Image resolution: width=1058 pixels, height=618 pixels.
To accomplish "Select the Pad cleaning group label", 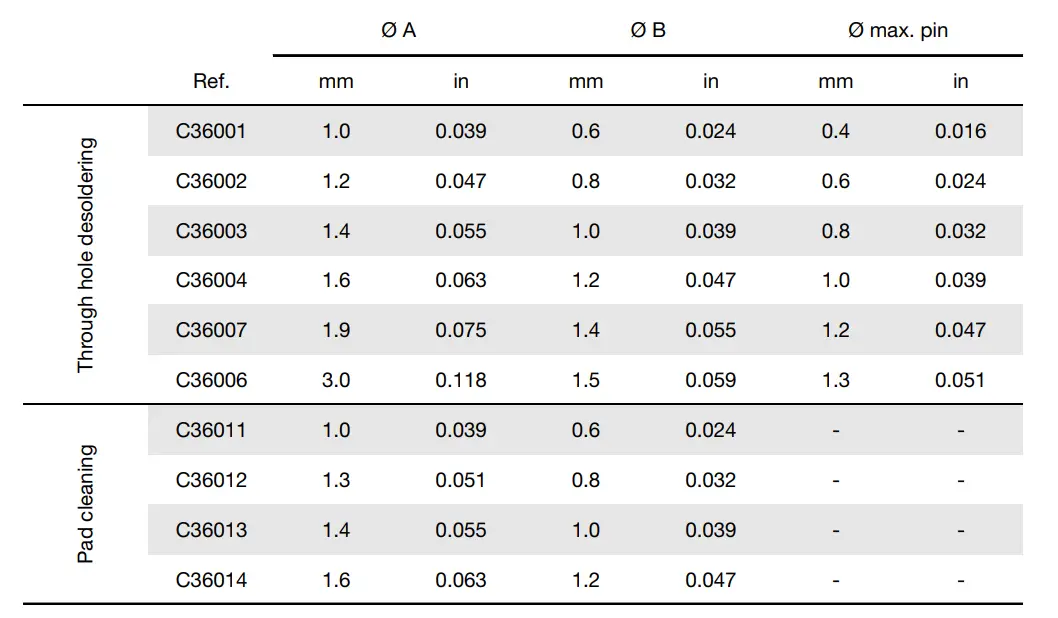I will coord(86,504).
